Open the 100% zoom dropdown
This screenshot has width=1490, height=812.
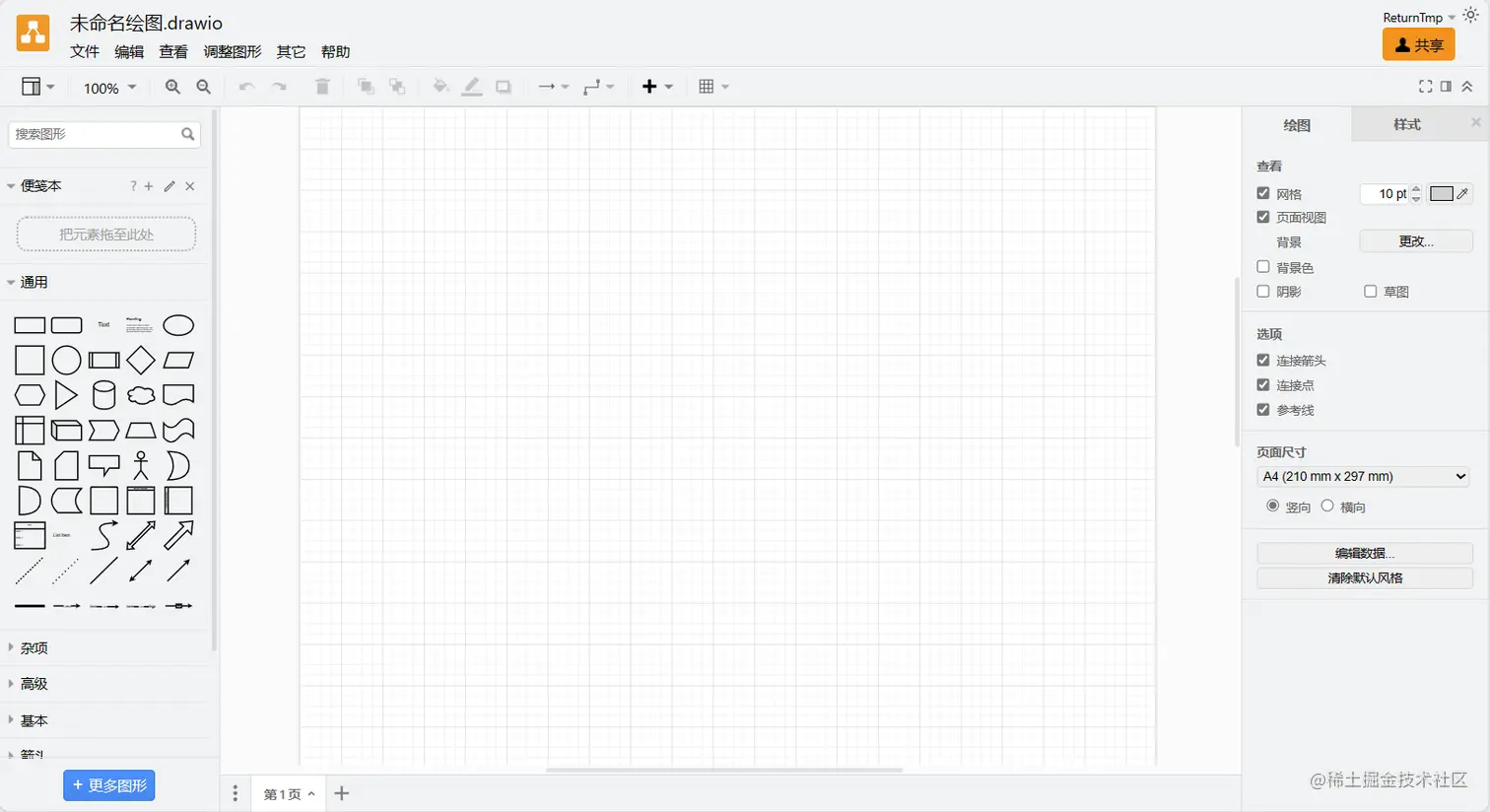click(109, 88)
